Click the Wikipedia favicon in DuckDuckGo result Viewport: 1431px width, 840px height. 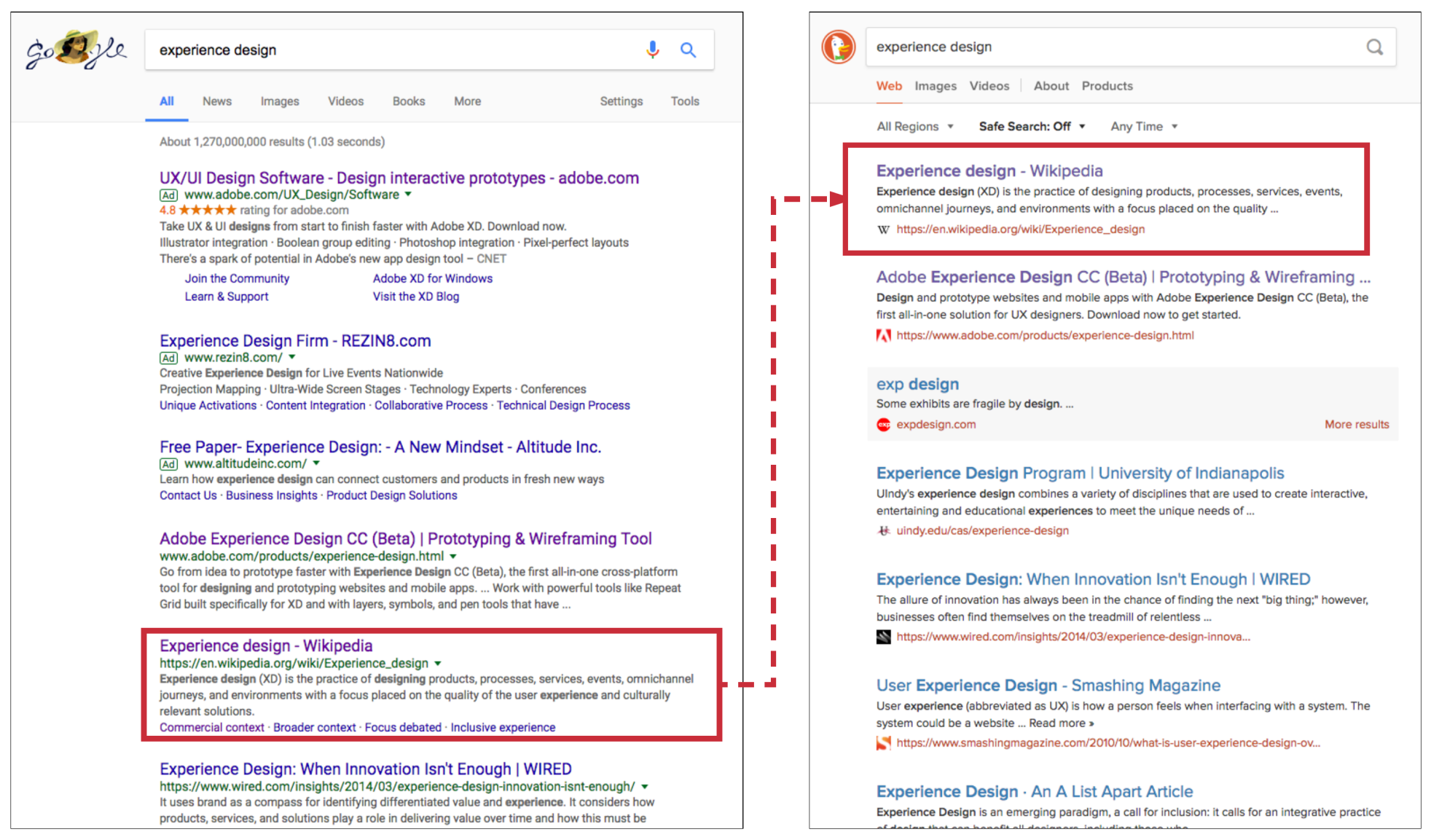tap(884, 229)
